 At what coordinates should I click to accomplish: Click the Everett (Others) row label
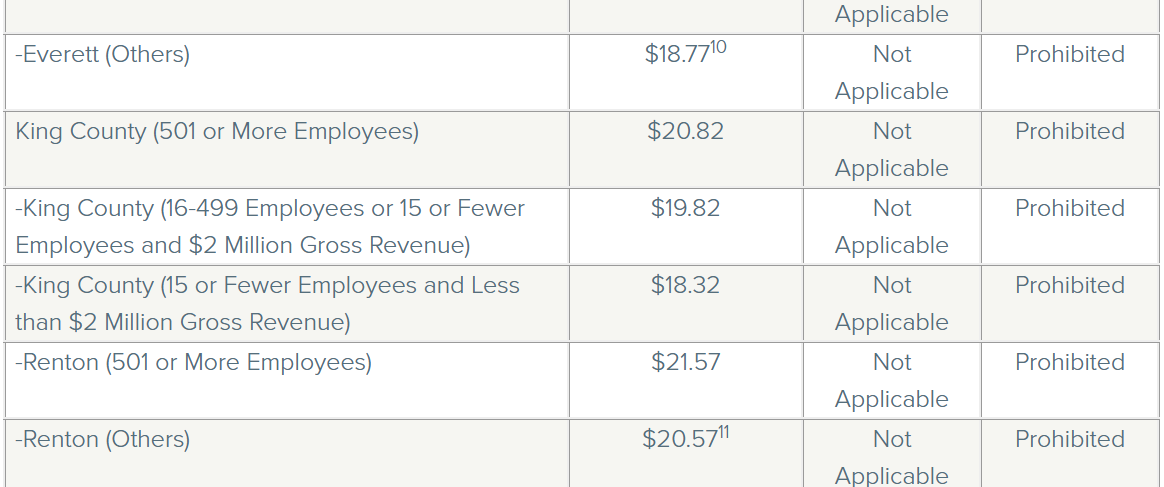coord(103,54)
